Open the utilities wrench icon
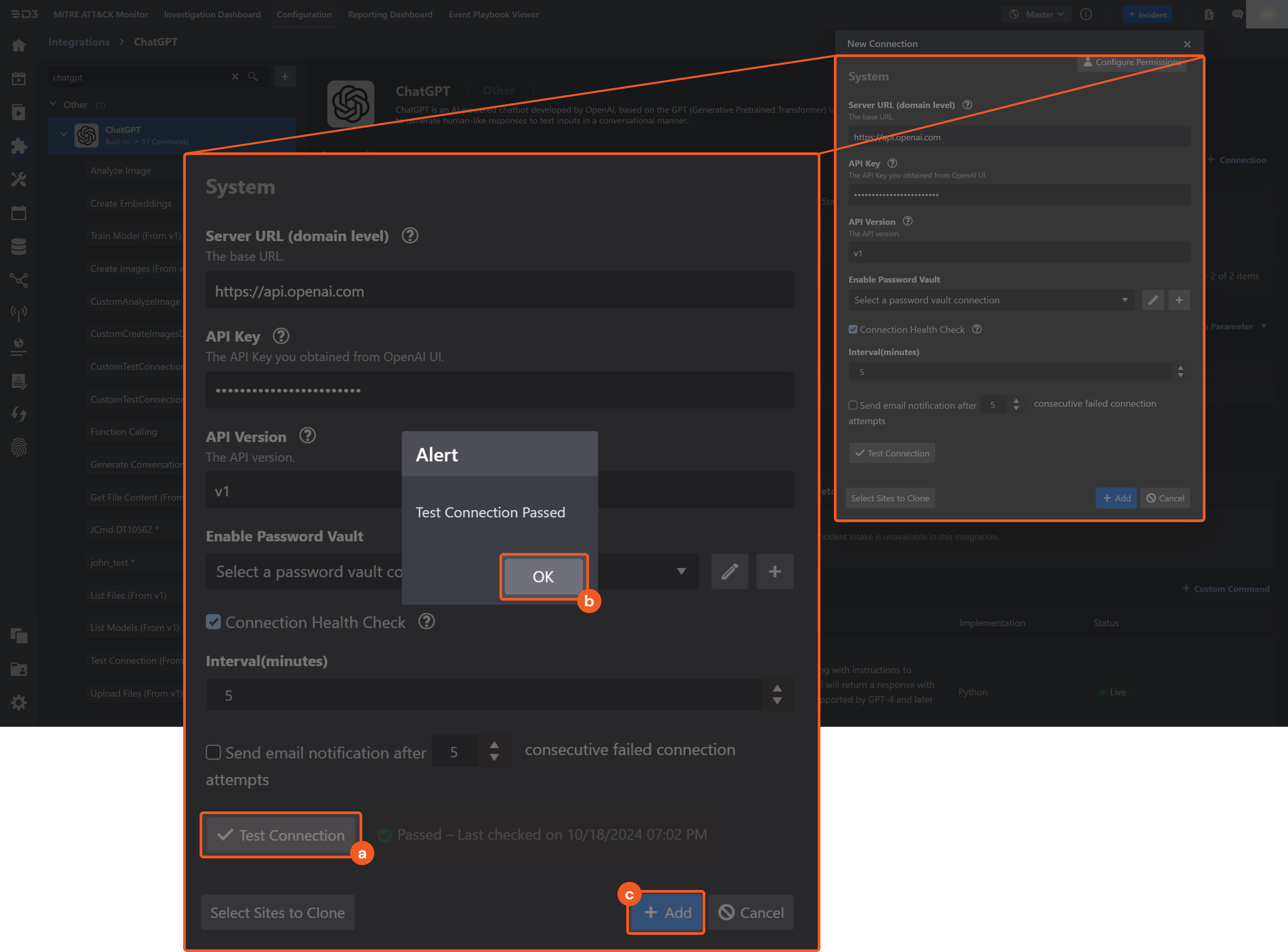 [19, 179]
